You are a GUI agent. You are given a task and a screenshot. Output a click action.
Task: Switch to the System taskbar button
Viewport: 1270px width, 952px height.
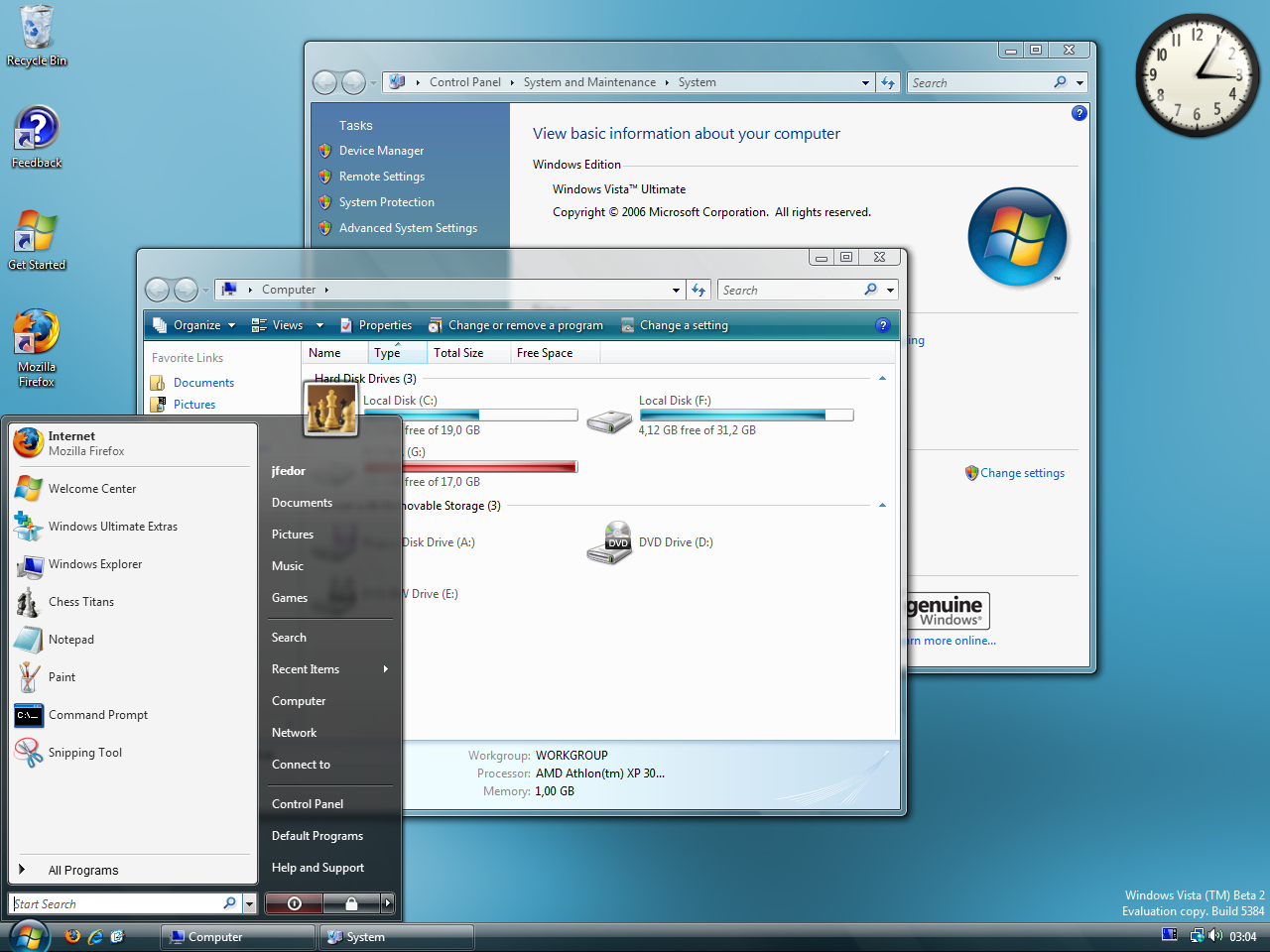[x=397, y=937]
